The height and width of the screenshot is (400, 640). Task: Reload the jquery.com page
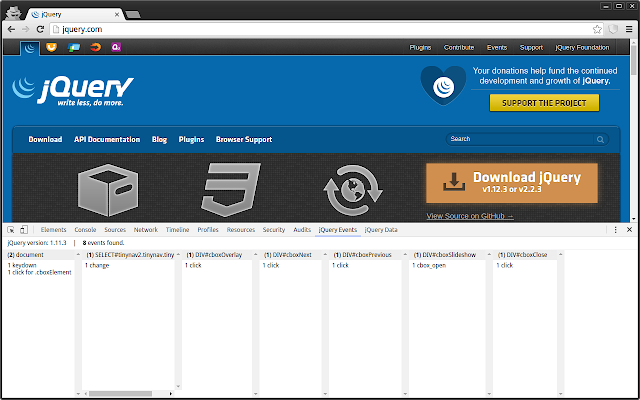point(40,29)
